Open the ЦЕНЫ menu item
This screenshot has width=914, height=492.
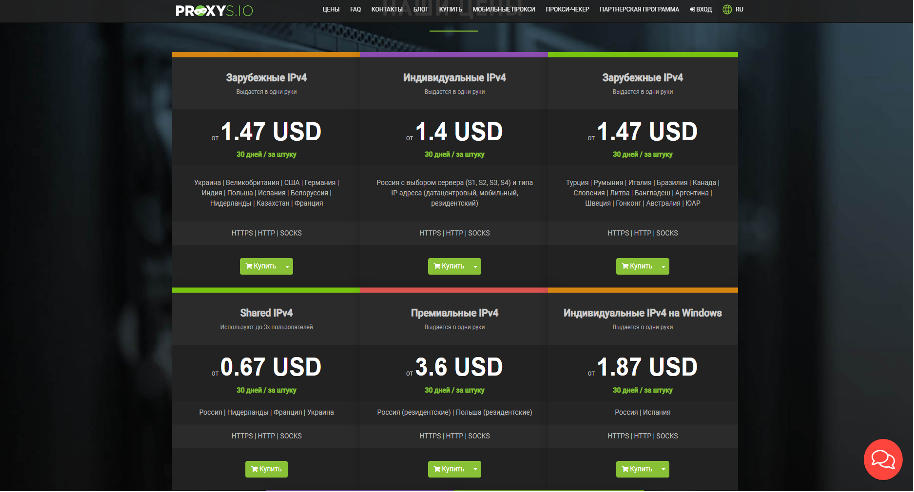tap(331, 9)
